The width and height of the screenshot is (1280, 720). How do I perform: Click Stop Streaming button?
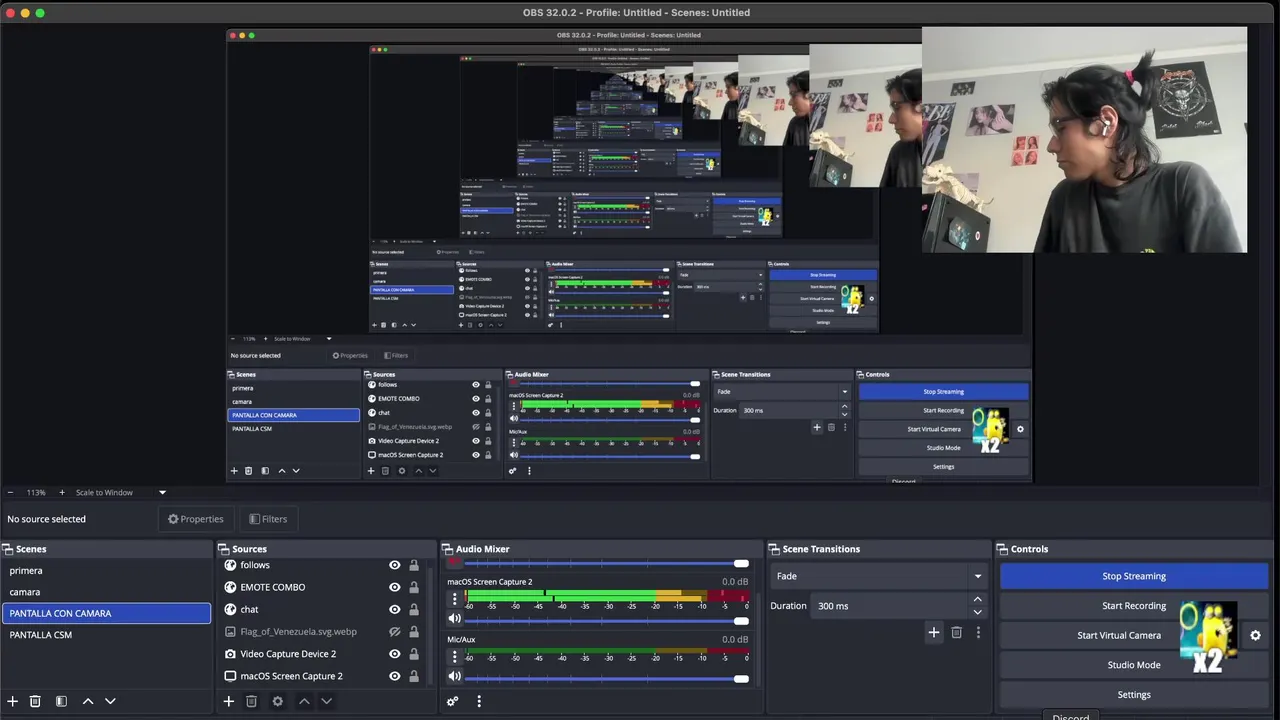[x=1134, y=576]
